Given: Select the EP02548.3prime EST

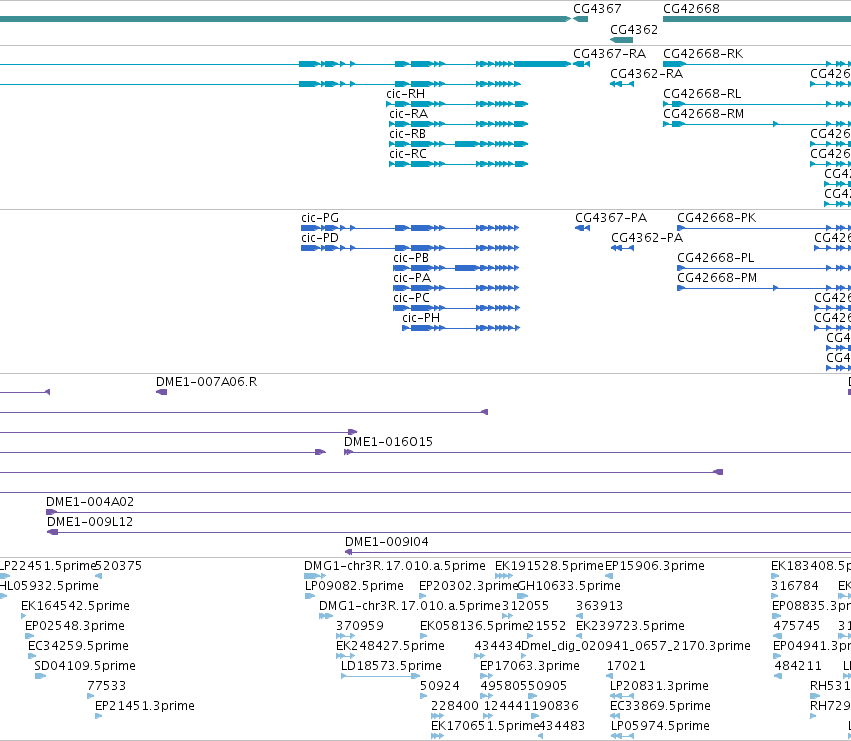Looking at the screenshot, I should [x=29, y=636].
